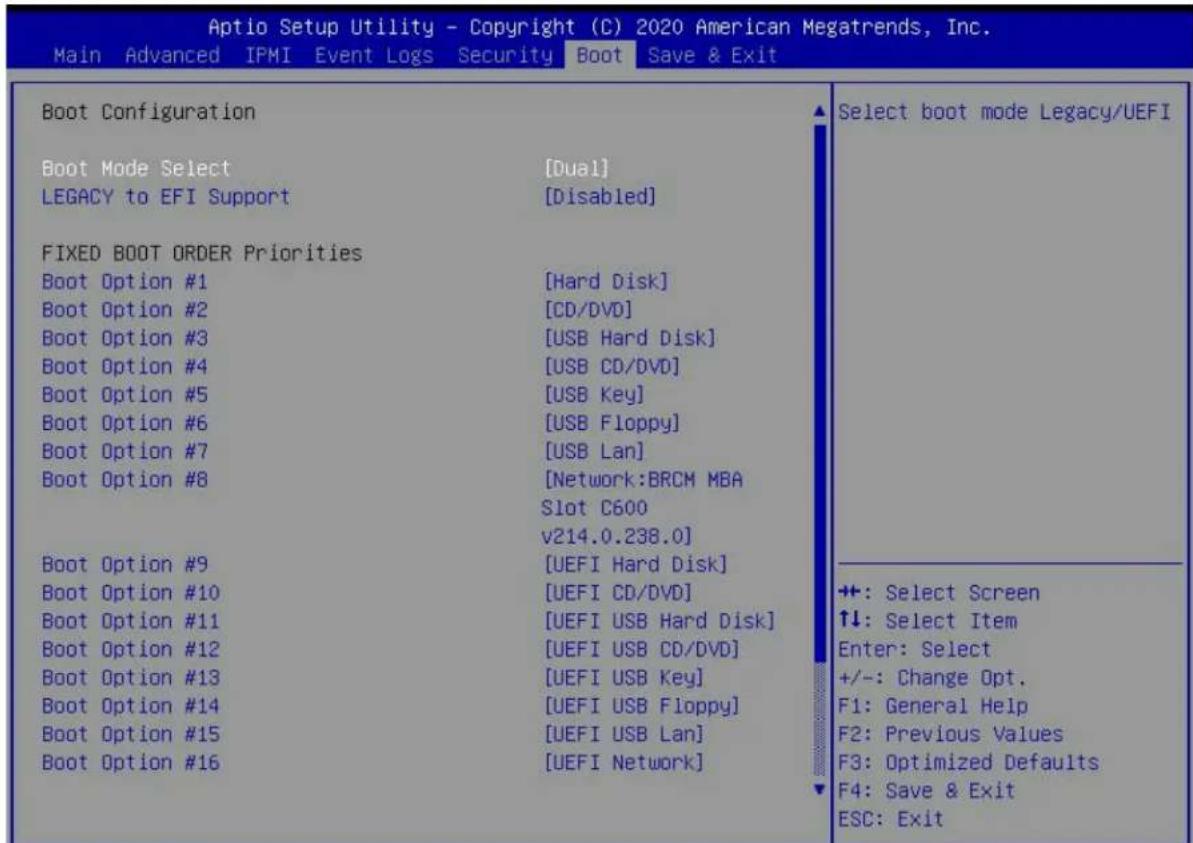Select LEGACY to EFI Support option
This screenshot has width=1193, height=843.
click(165, 197)
